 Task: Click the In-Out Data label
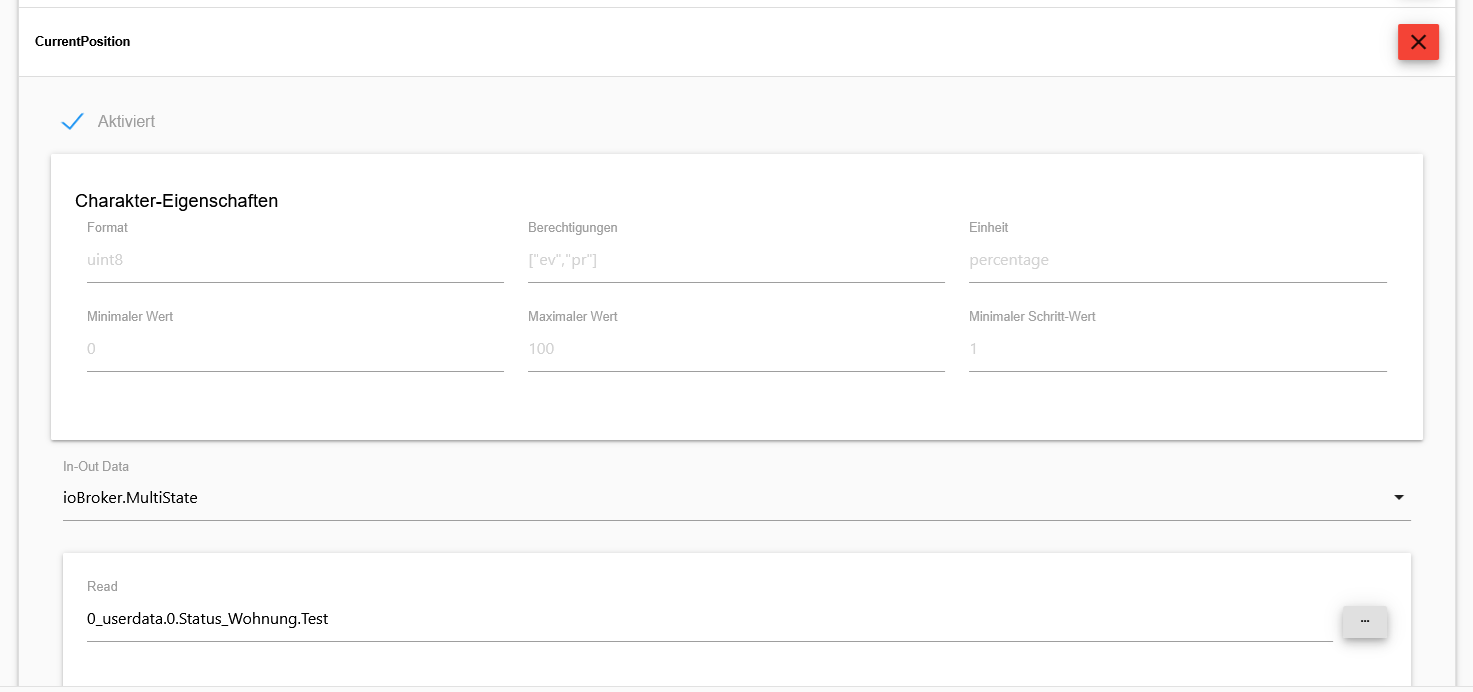96,466
